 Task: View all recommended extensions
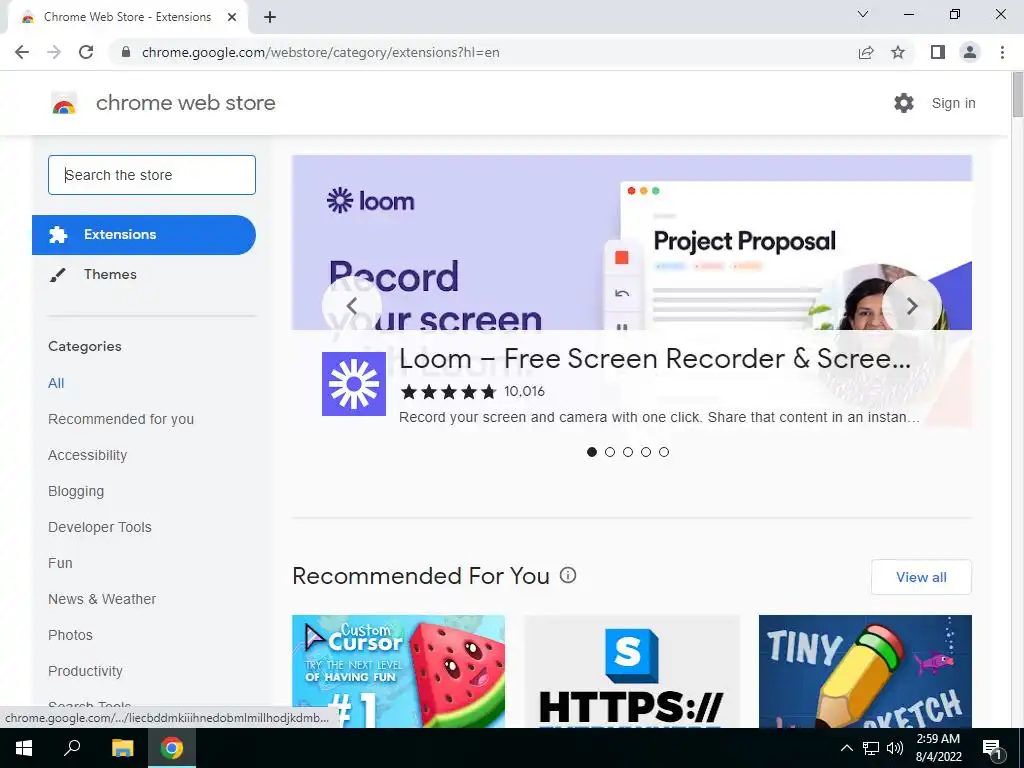(921, 577)
